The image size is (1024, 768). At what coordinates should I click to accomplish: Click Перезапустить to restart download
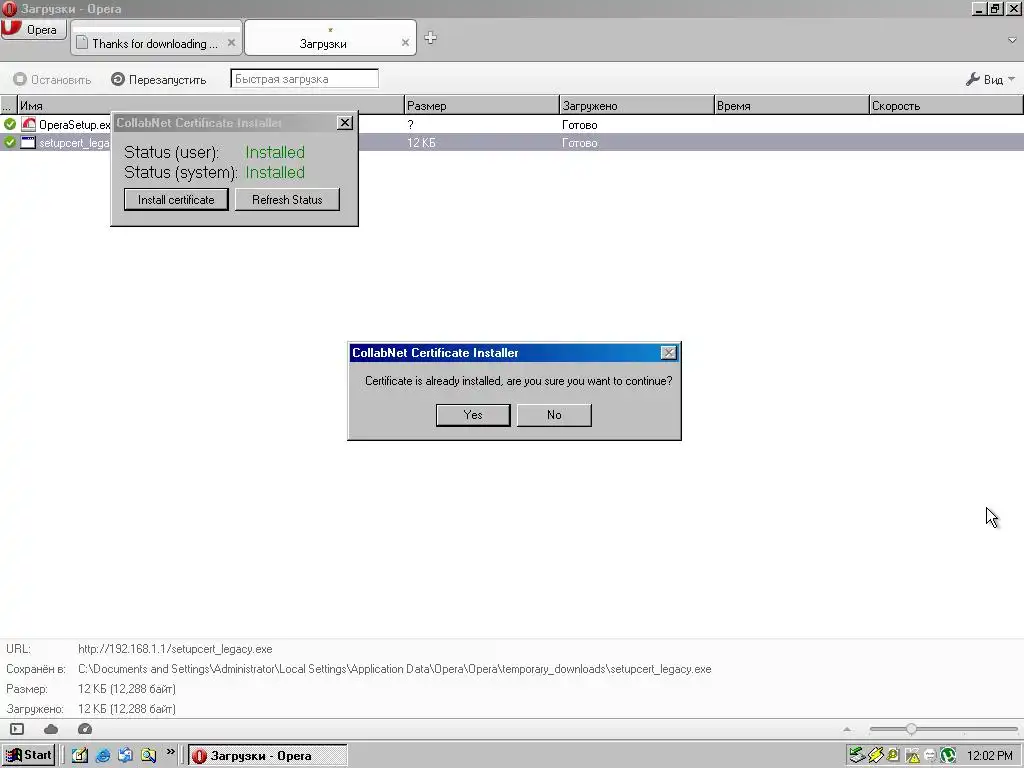tap(158, 80)
